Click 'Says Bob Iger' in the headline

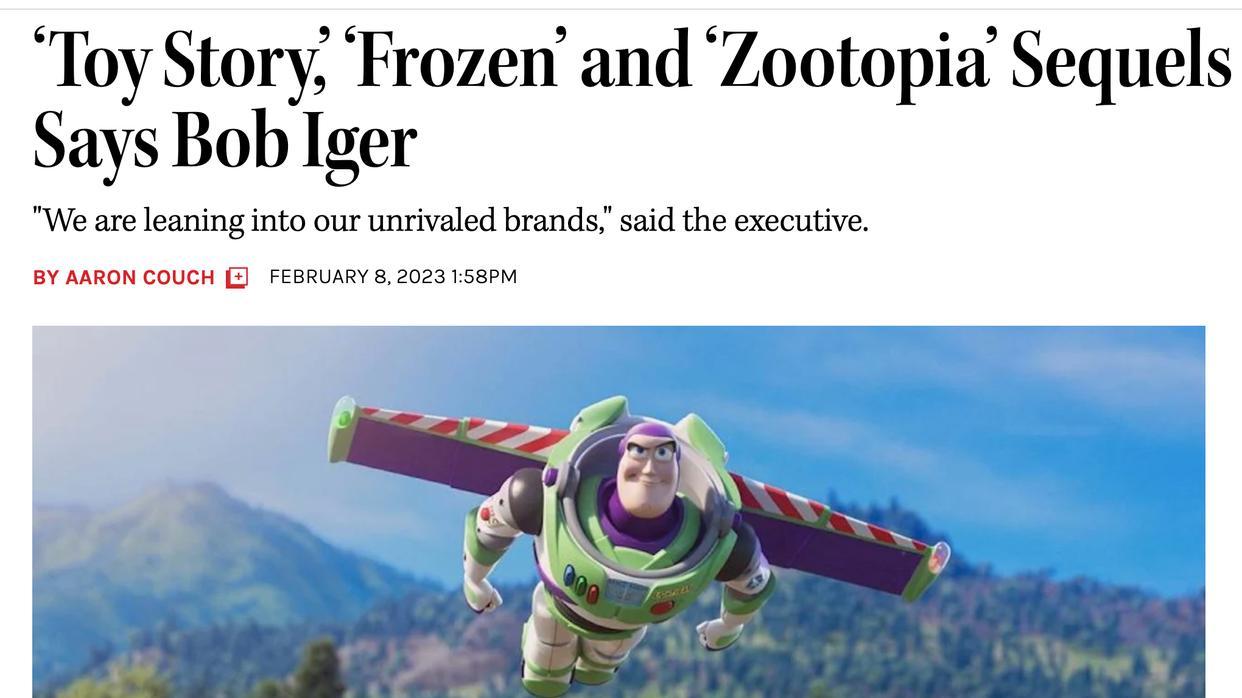(224, 142)
